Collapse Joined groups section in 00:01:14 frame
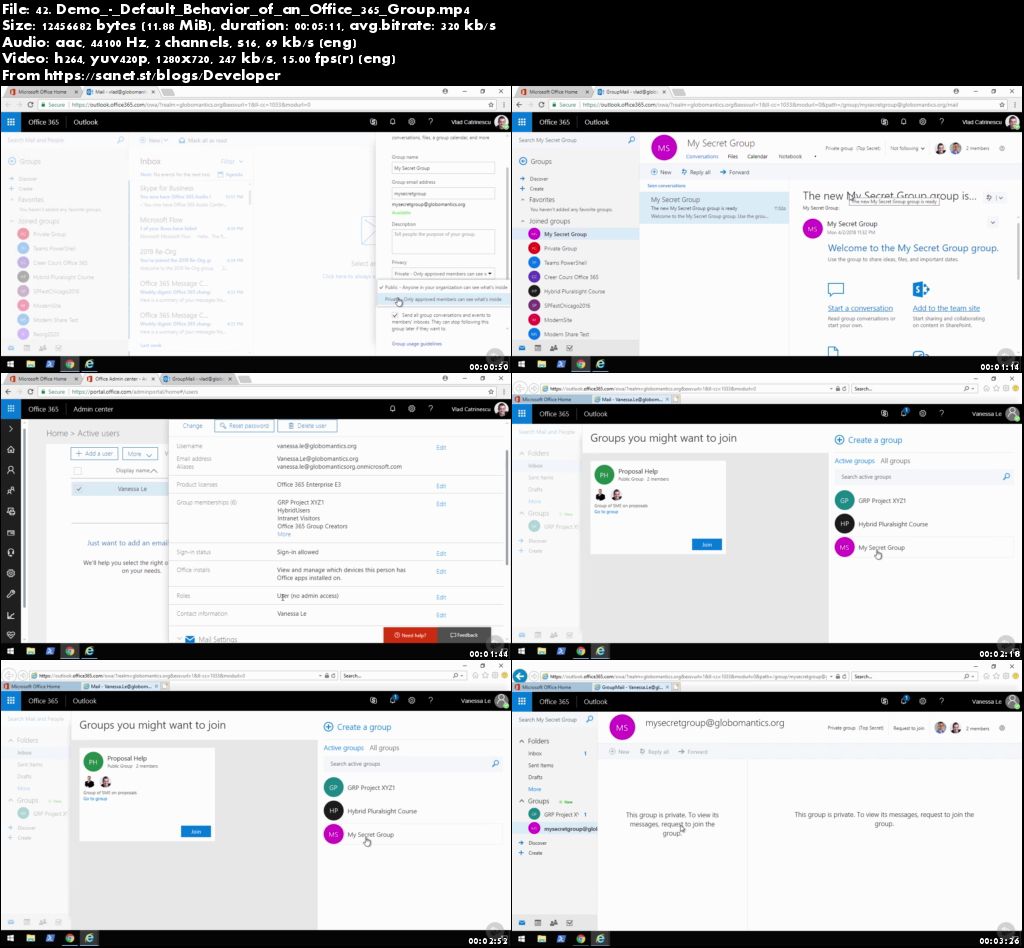 522,221
